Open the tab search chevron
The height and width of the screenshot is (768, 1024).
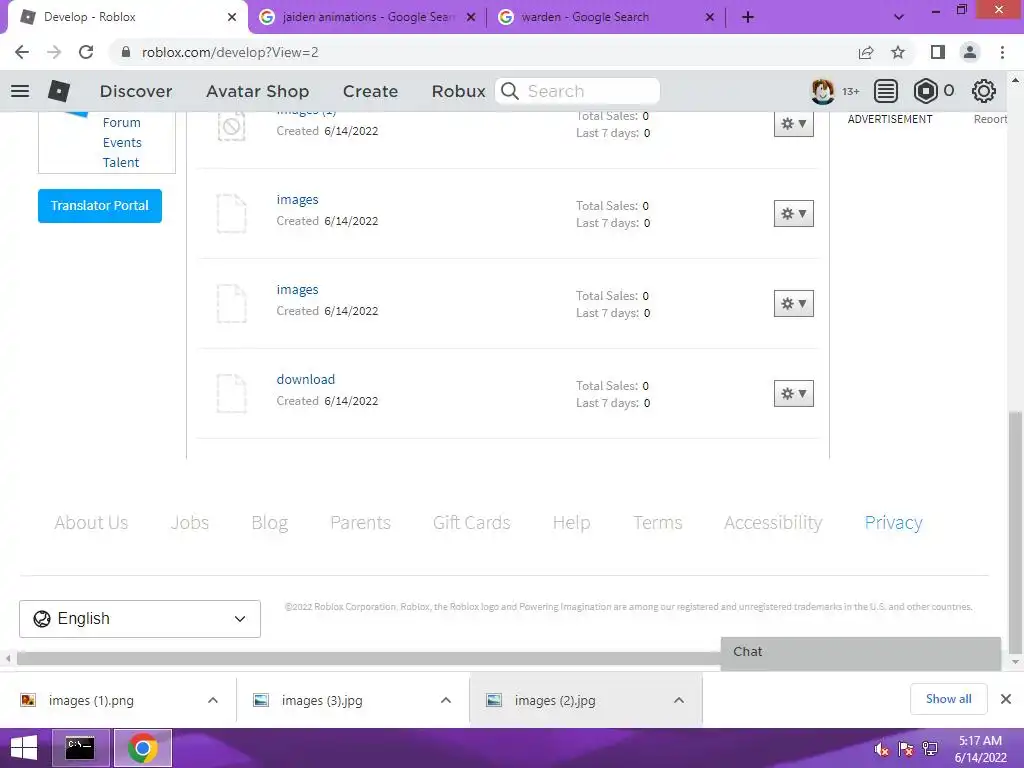(x=899, y=17)
